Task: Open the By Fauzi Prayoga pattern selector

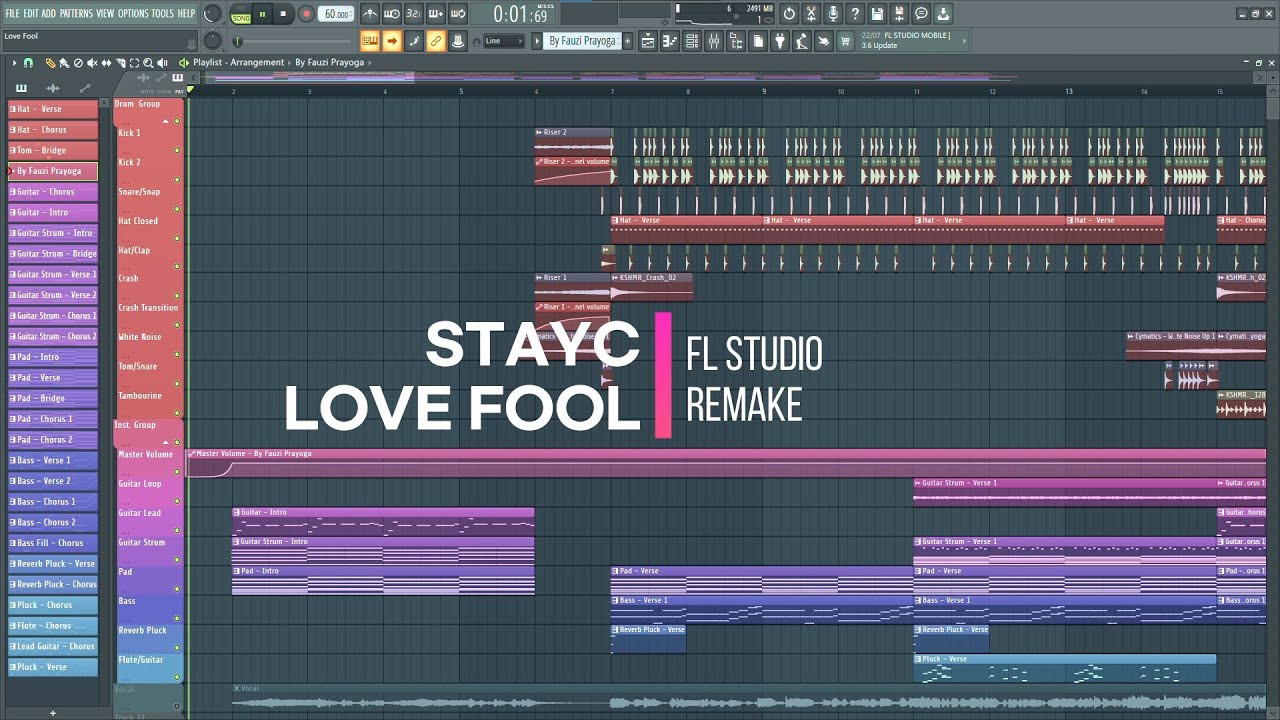Action: 583,41
